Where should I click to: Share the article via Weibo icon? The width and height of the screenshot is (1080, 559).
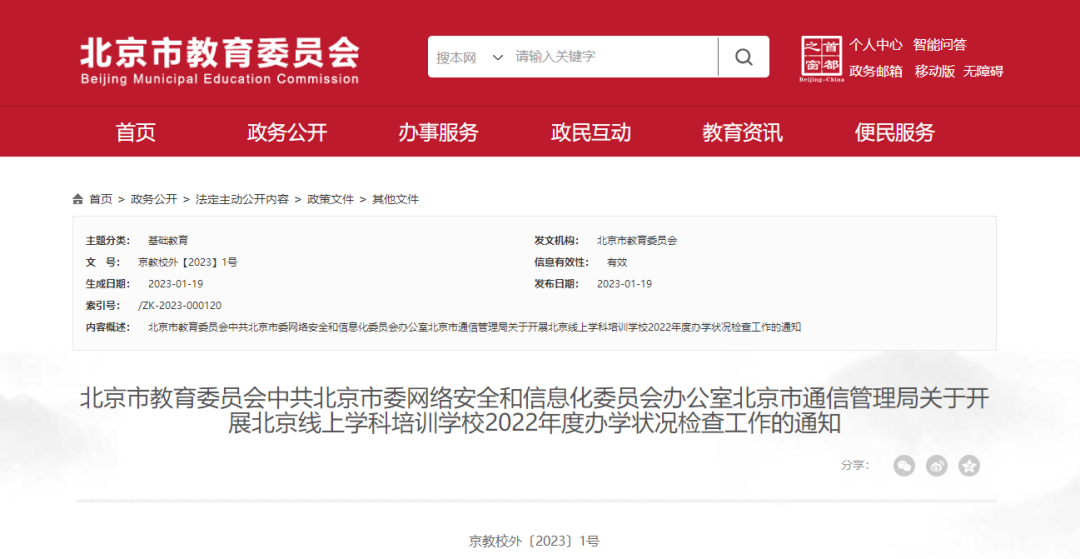click(x=936, y=465)
